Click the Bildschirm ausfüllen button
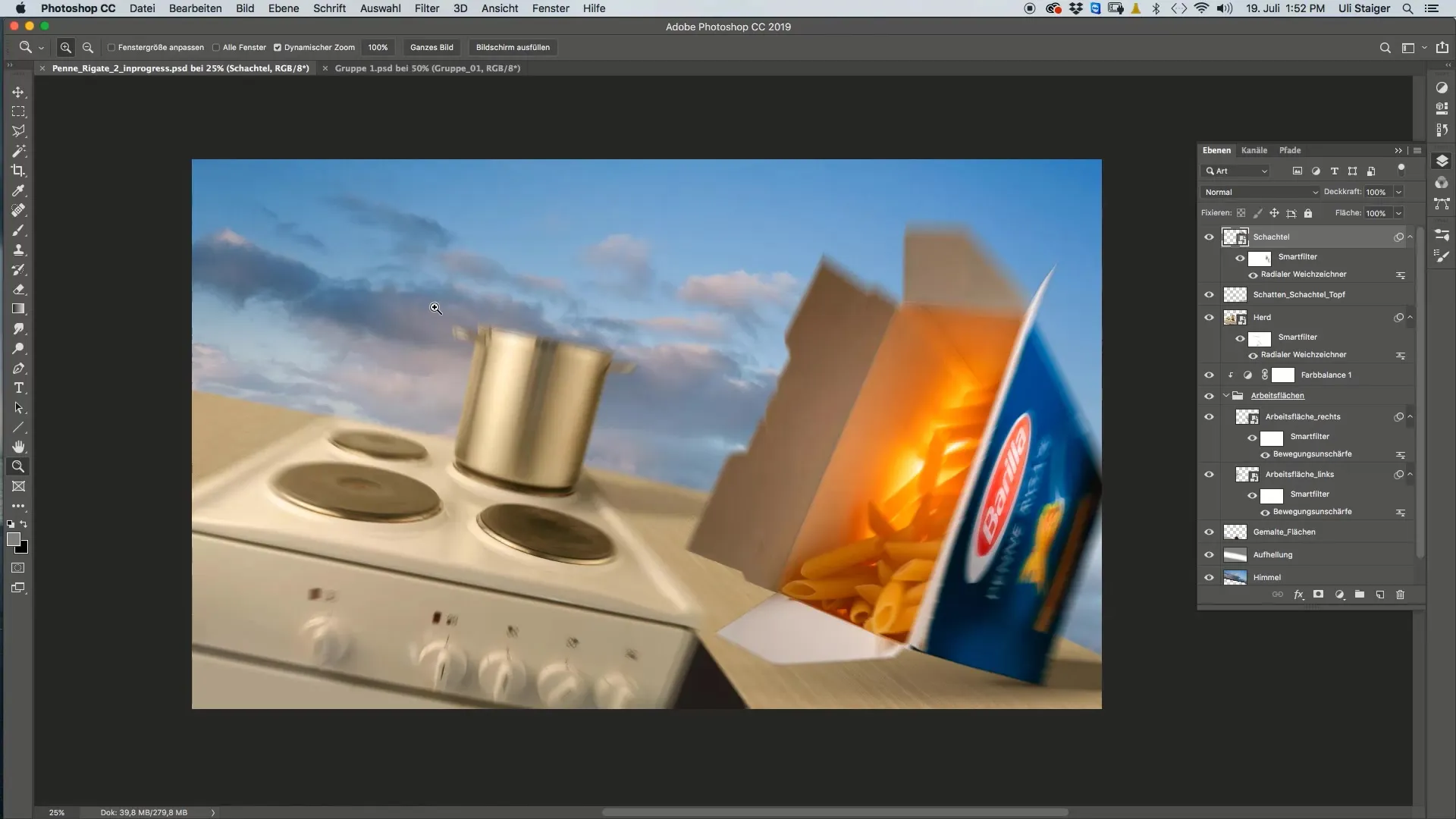This screenshot has width=1456, height=819. coord(513,47)
